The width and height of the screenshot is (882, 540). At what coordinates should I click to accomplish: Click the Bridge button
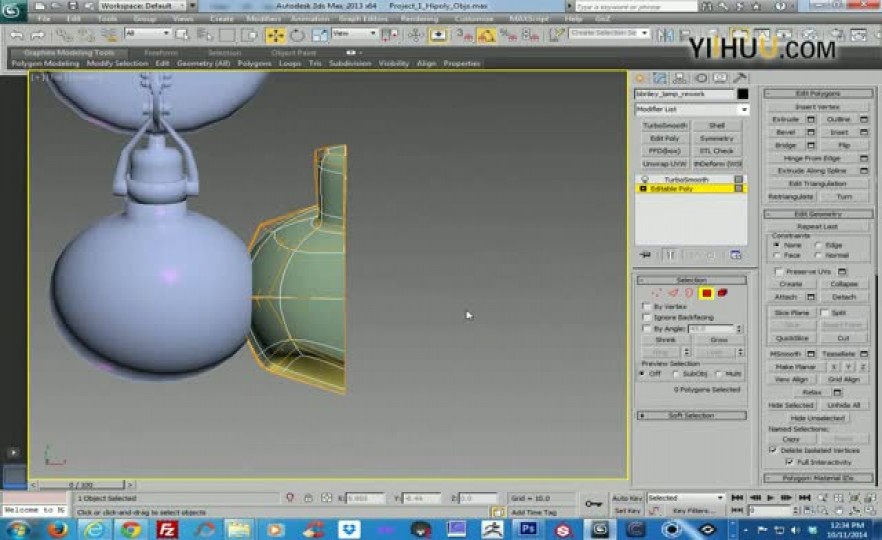786,145
